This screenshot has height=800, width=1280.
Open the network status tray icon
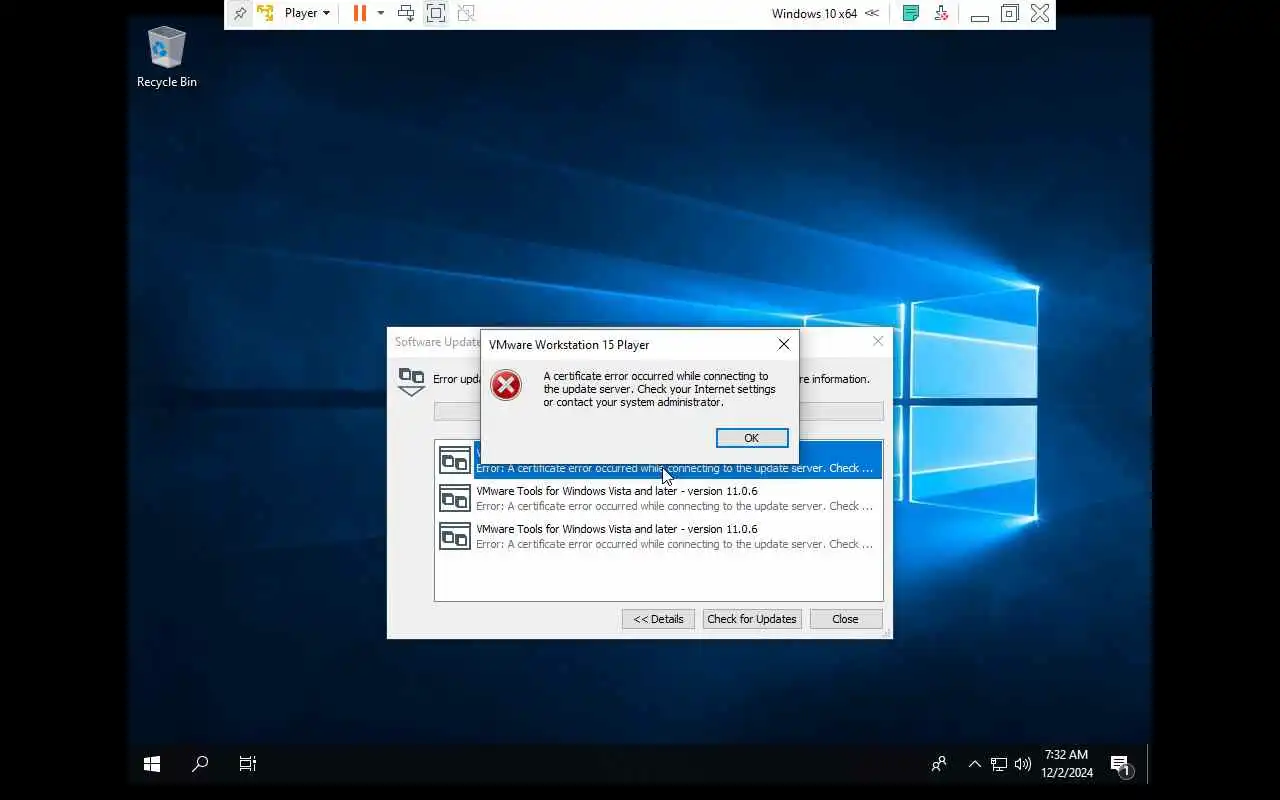[x=998, y=764]
